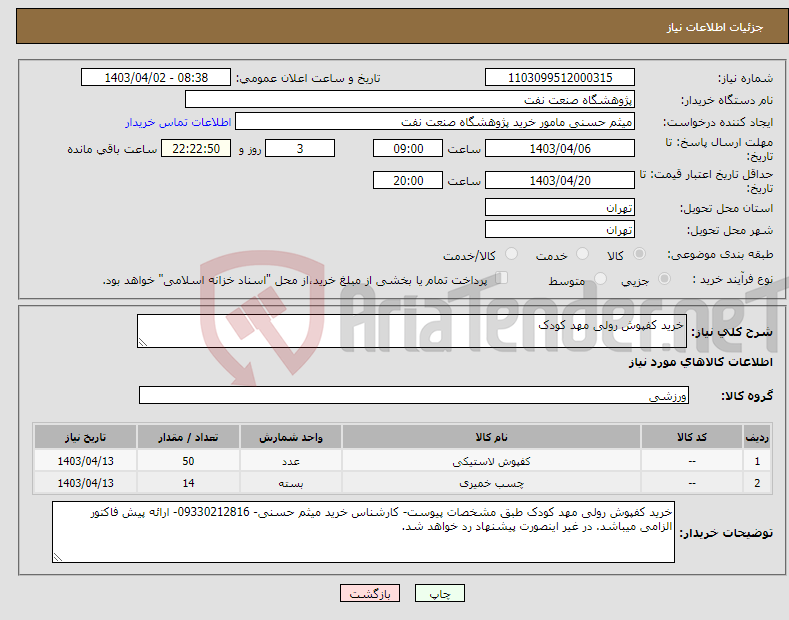The height and width of the screenshot is (620, 789).
Task: Click the quantity 14 cell
Action: click(x=188, y=483)
